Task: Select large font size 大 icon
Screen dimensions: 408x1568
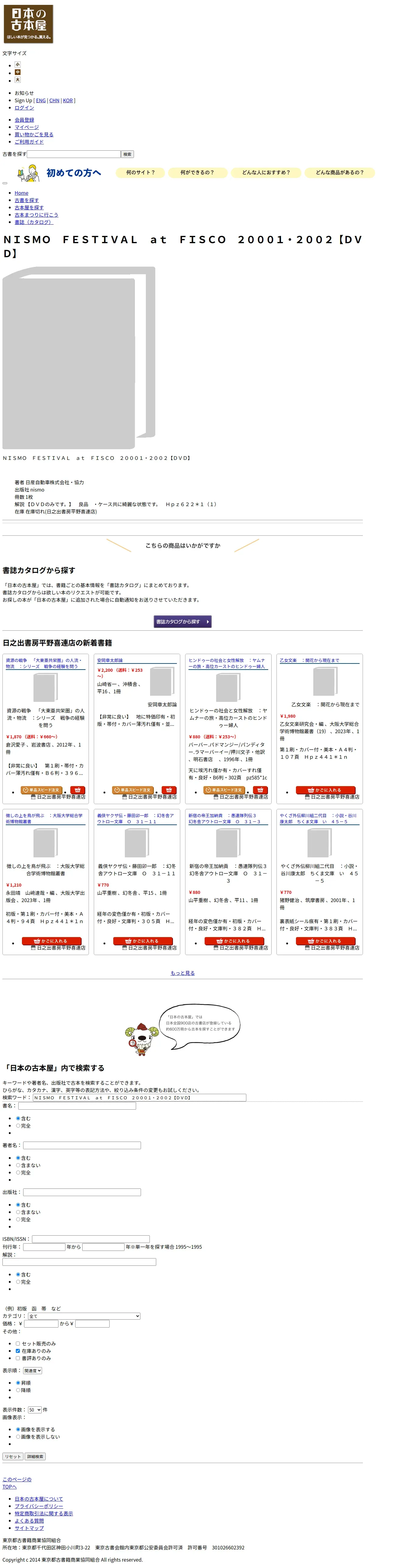Action: click(18, 80)
